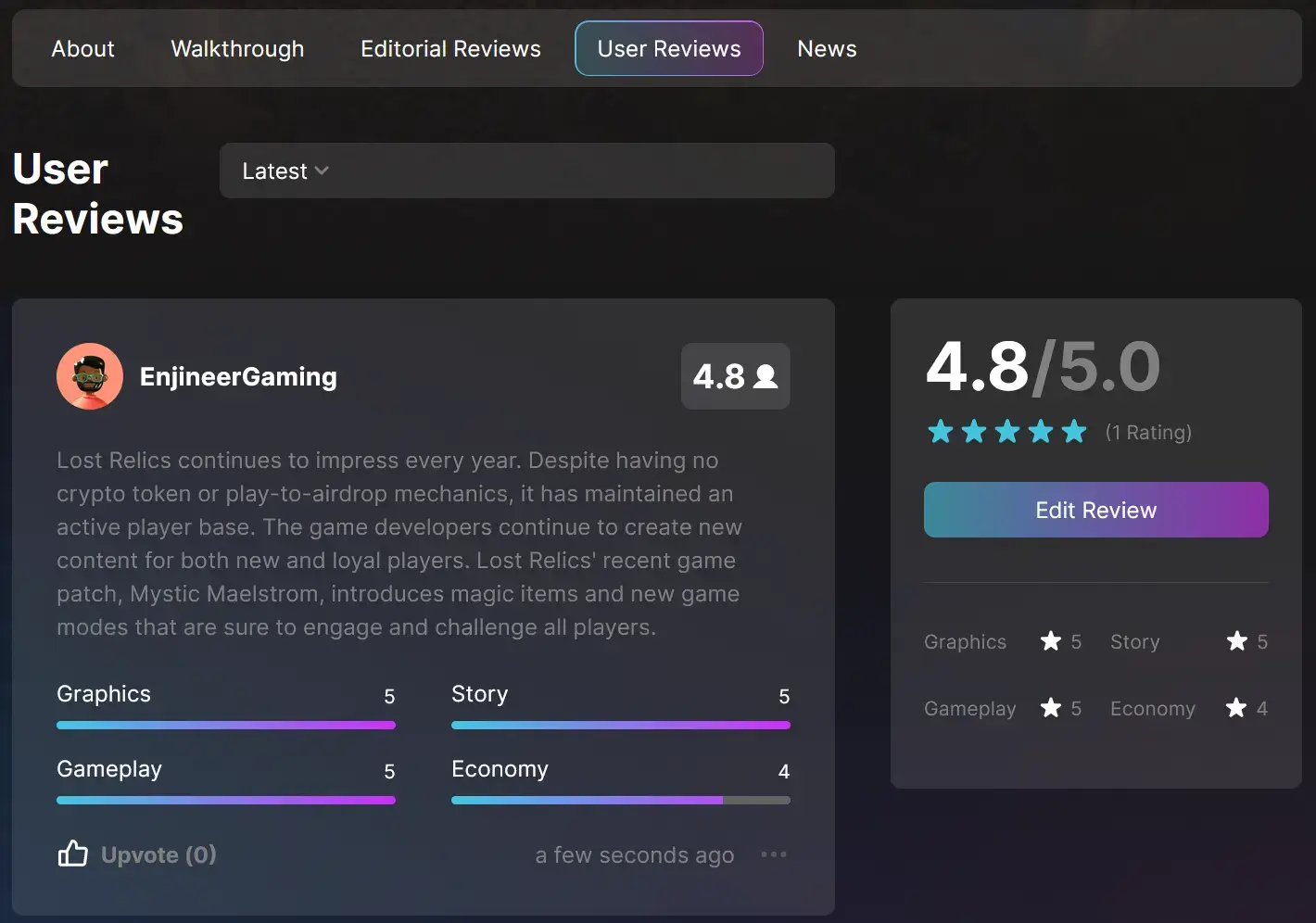Open the three-dot options menu on review

(x=773, y=854)
